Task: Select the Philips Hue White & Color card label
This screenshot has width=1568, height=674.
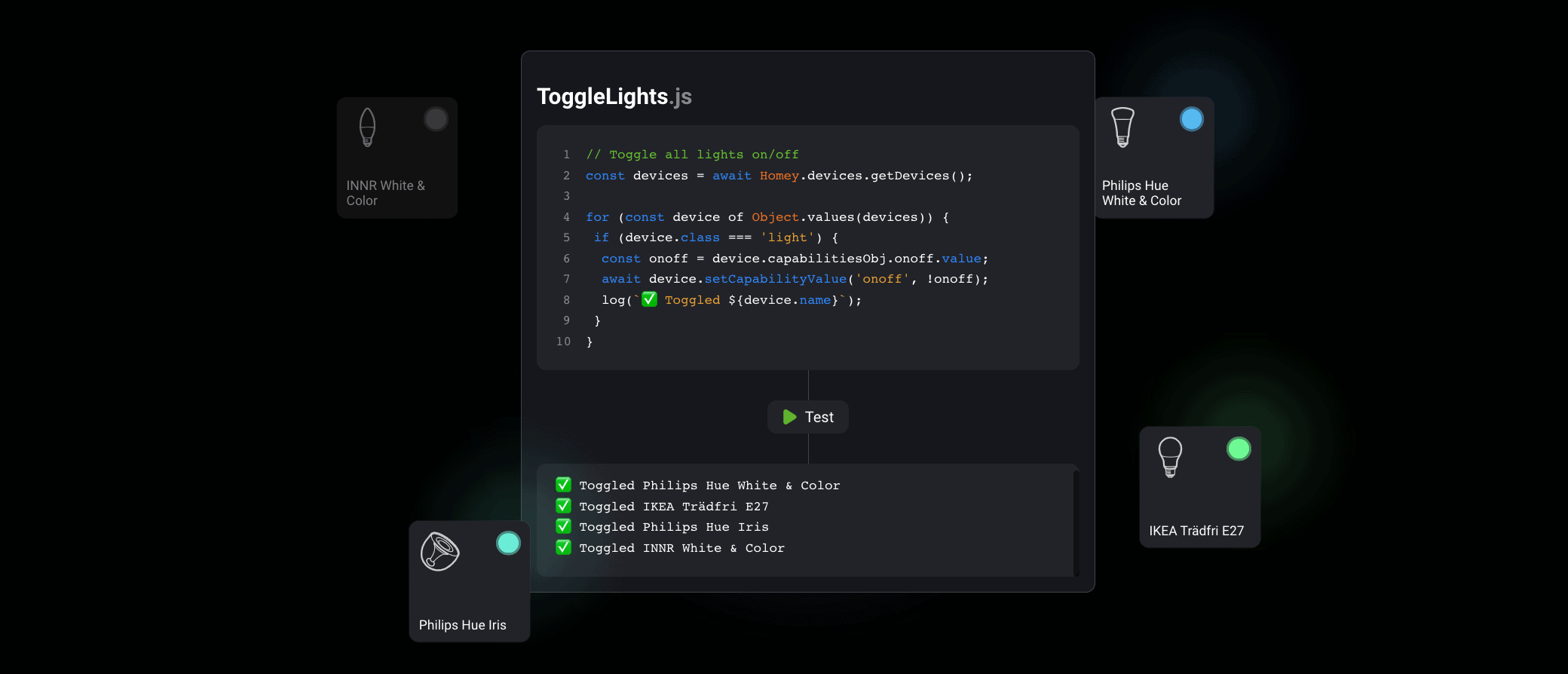Action: tap(1141, 193)
